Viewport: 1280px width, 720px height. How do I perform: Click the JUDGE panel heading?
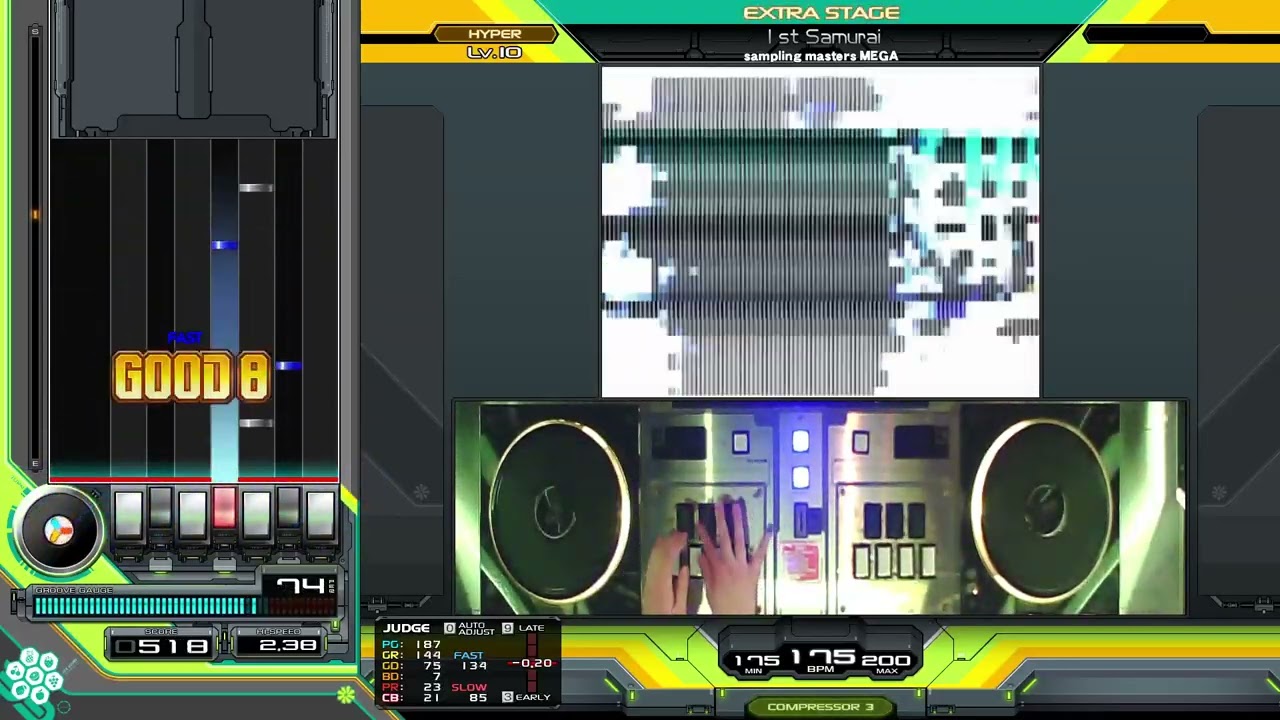(x=407, y=628)
